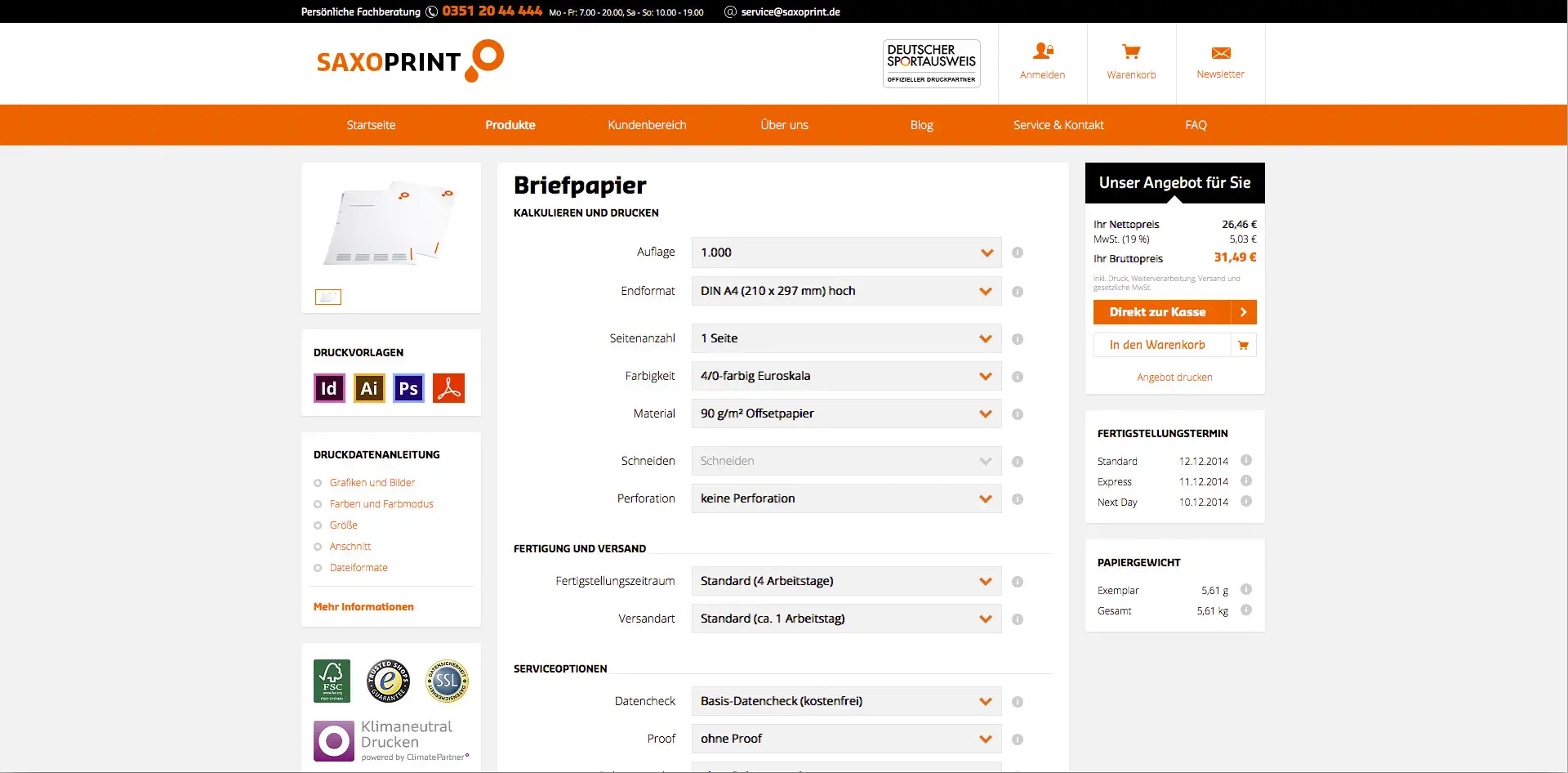Image resolution: width=1568 pixels, height=773 pixels.
Task: Open the Farbigkeit dropdown
Action: coord(845,376)
